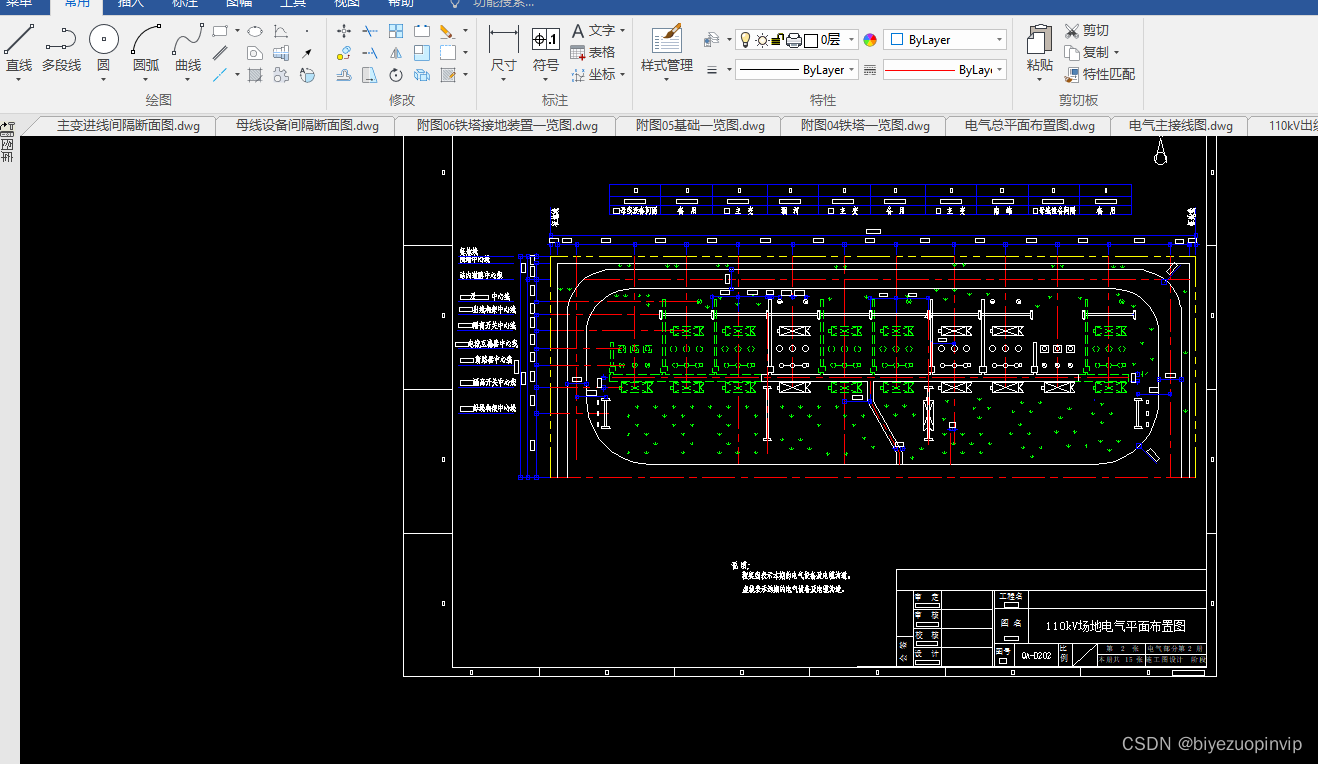Expand the 曲线 dropdown arrow

188,81
